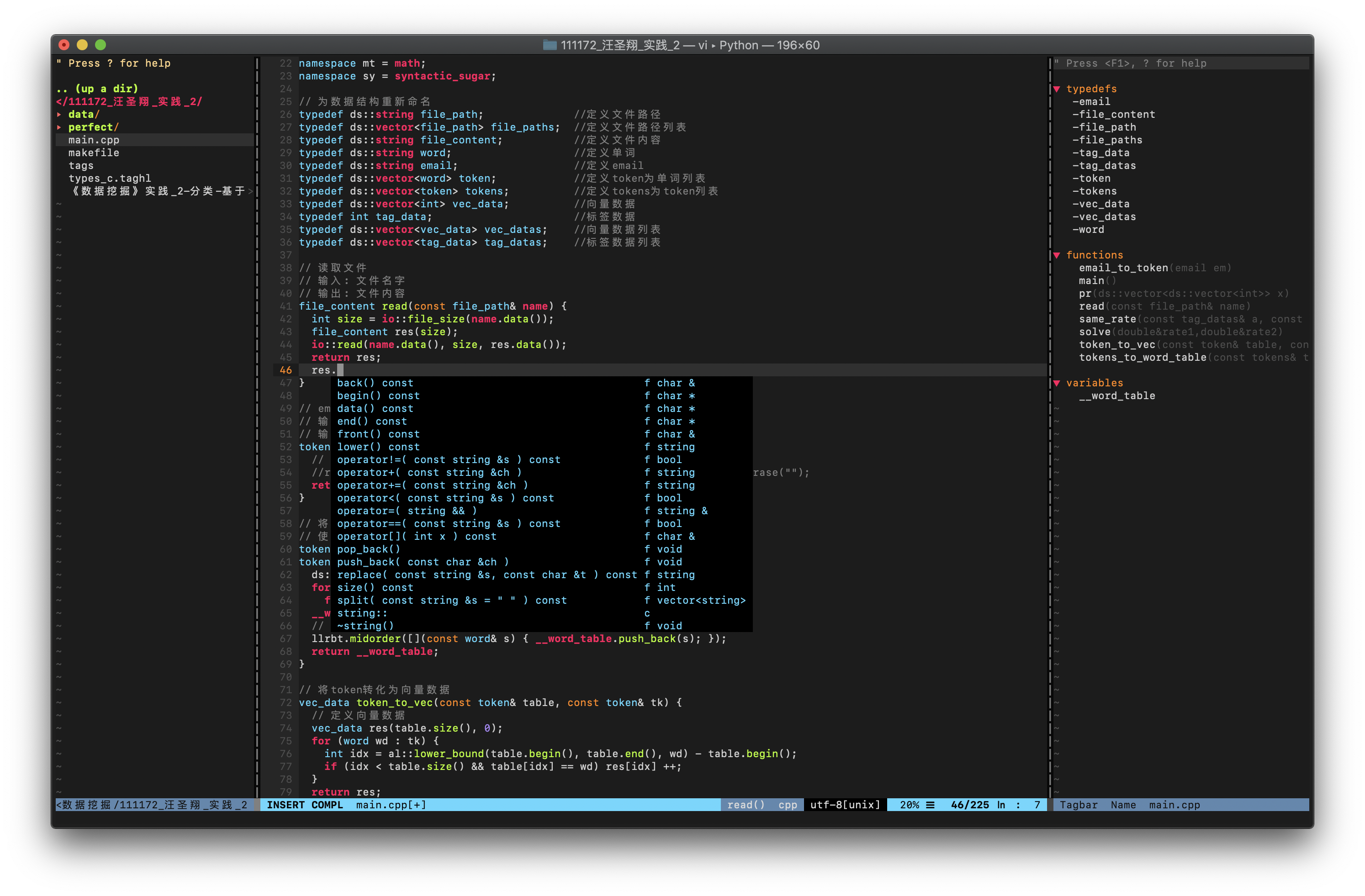Screen dimensions: 1365x896
Task: Open the makefile in file tree
Action: [x=94, y=153]
